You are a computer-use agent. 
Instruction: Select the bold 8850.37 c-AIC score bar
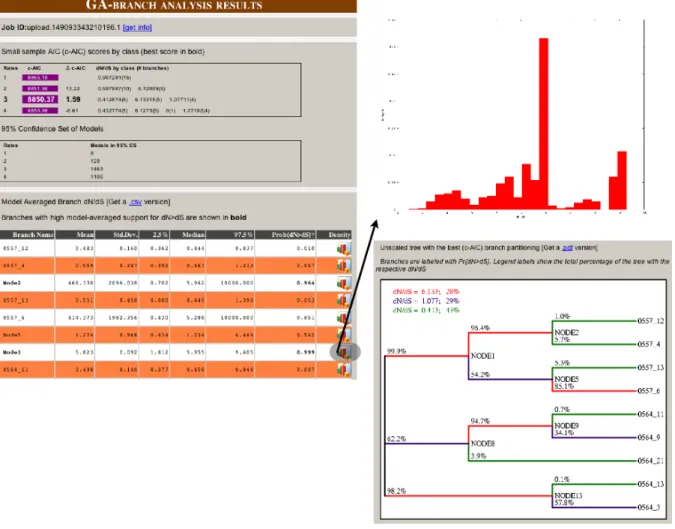point(40,99)
